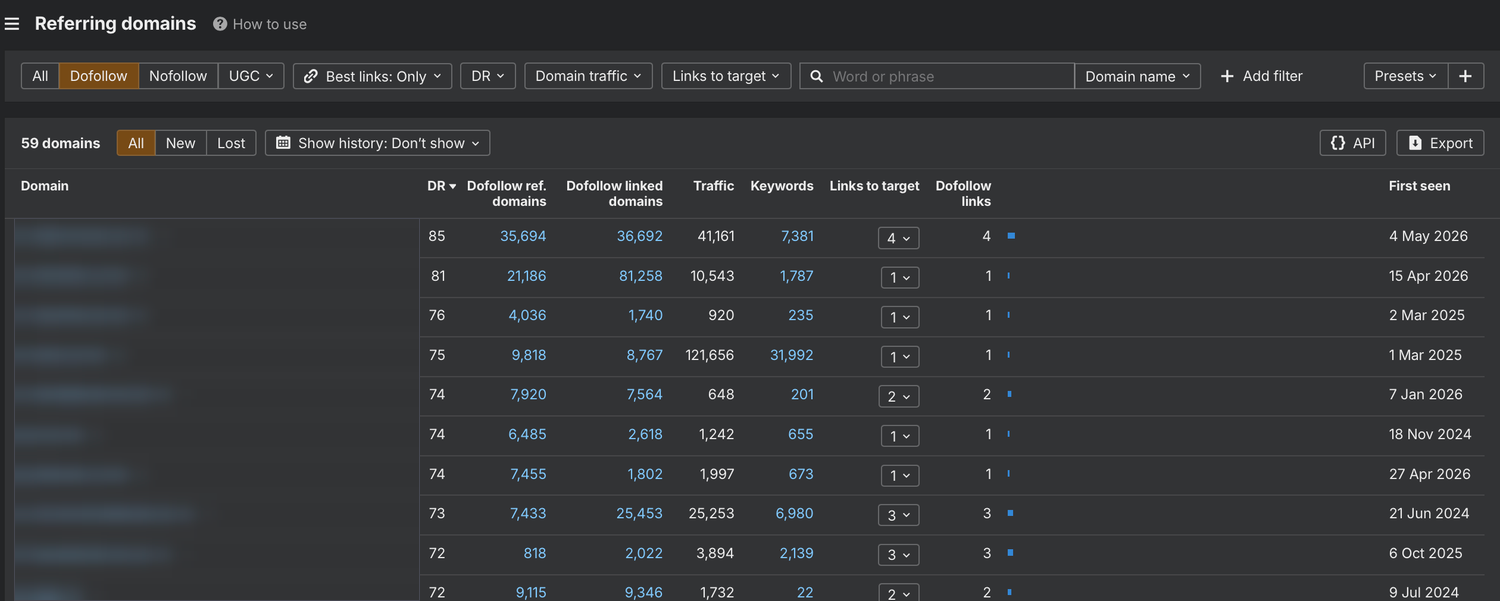1500x601 pixels.
Task: Open Domain name search scope dropdown
Action: click(1138, 76)
